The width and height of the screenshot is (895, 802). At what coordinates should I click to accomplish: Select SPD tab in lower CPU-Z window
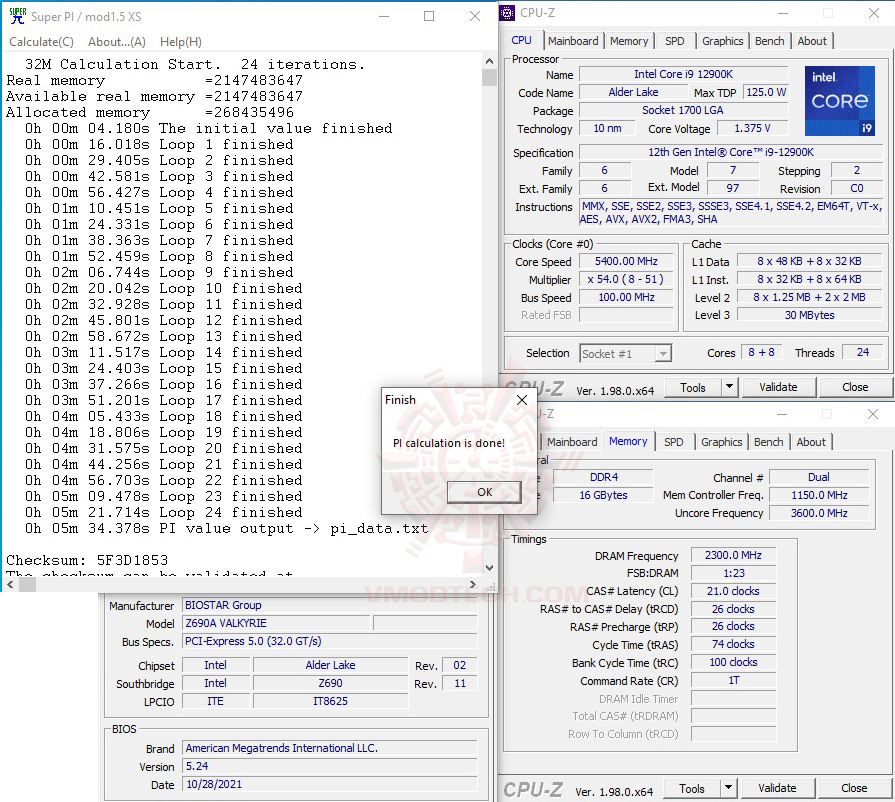pyautogui.click(x=674, y=442)
